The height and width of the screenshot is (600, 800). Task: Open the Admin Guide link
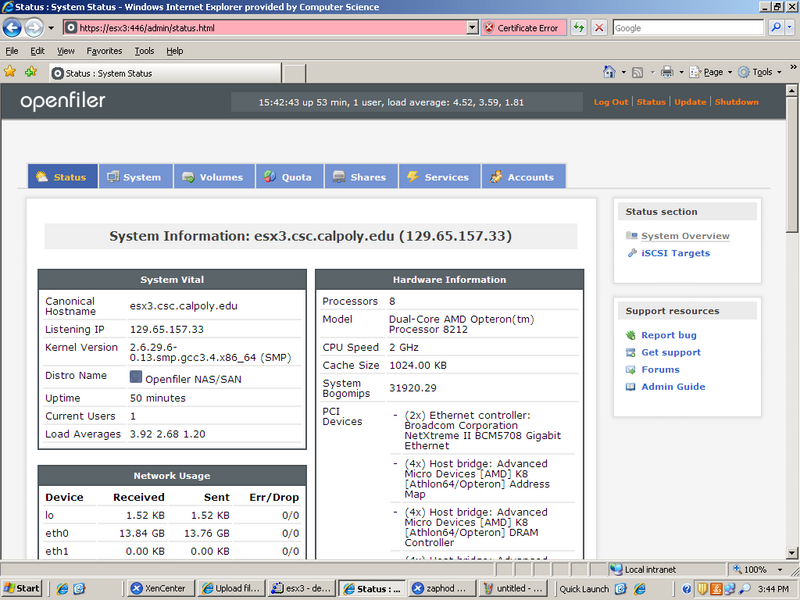[673, 387]
